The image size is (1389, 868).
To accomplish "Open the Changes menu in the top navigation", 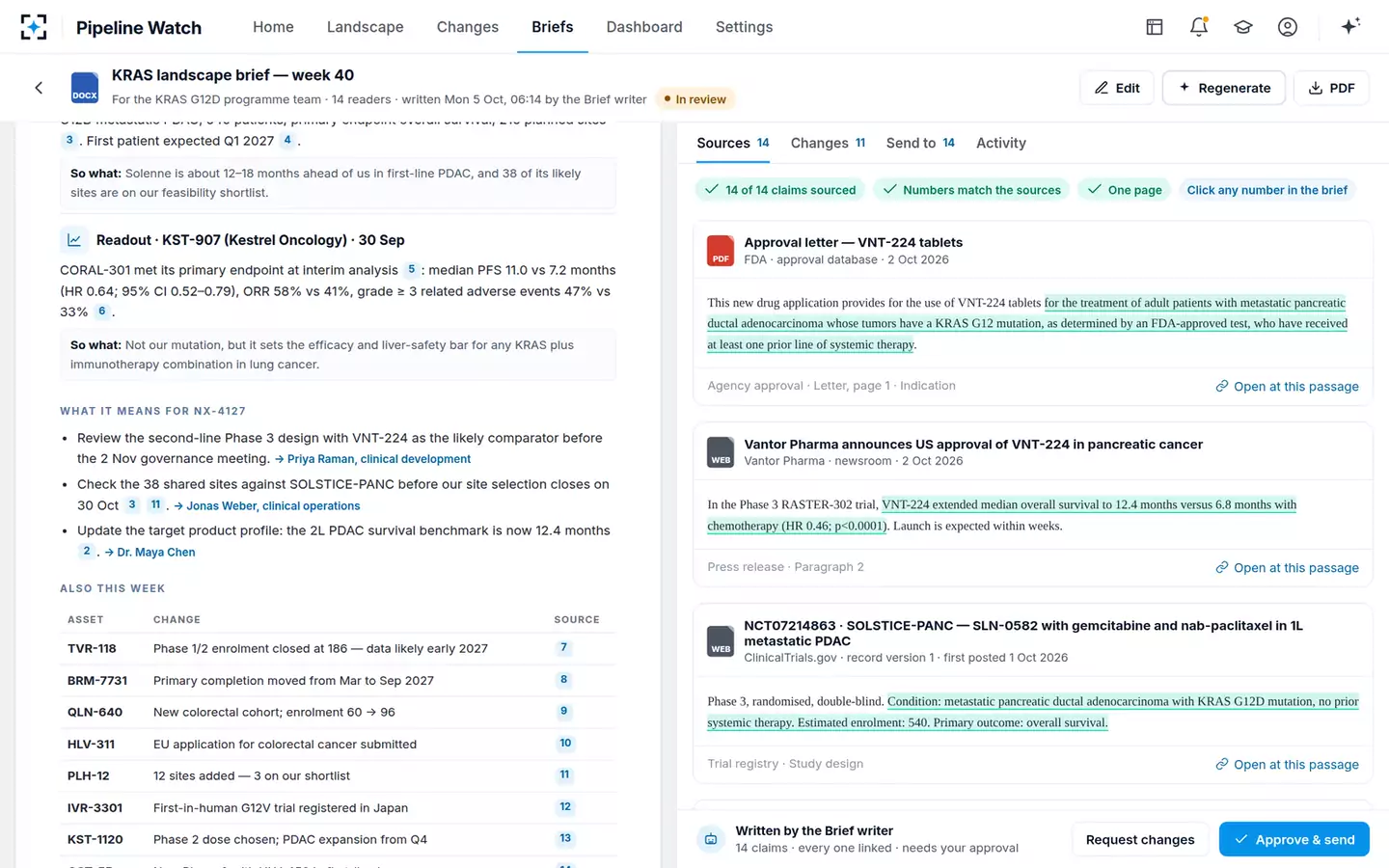I will click(x=468, y=27).
